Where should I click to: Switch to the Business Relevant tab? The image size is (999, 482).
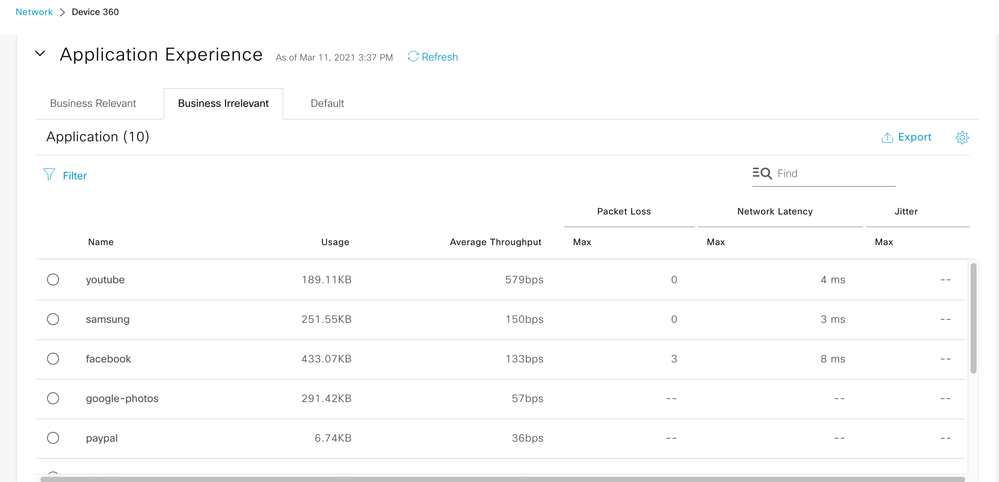coord(93,103)
